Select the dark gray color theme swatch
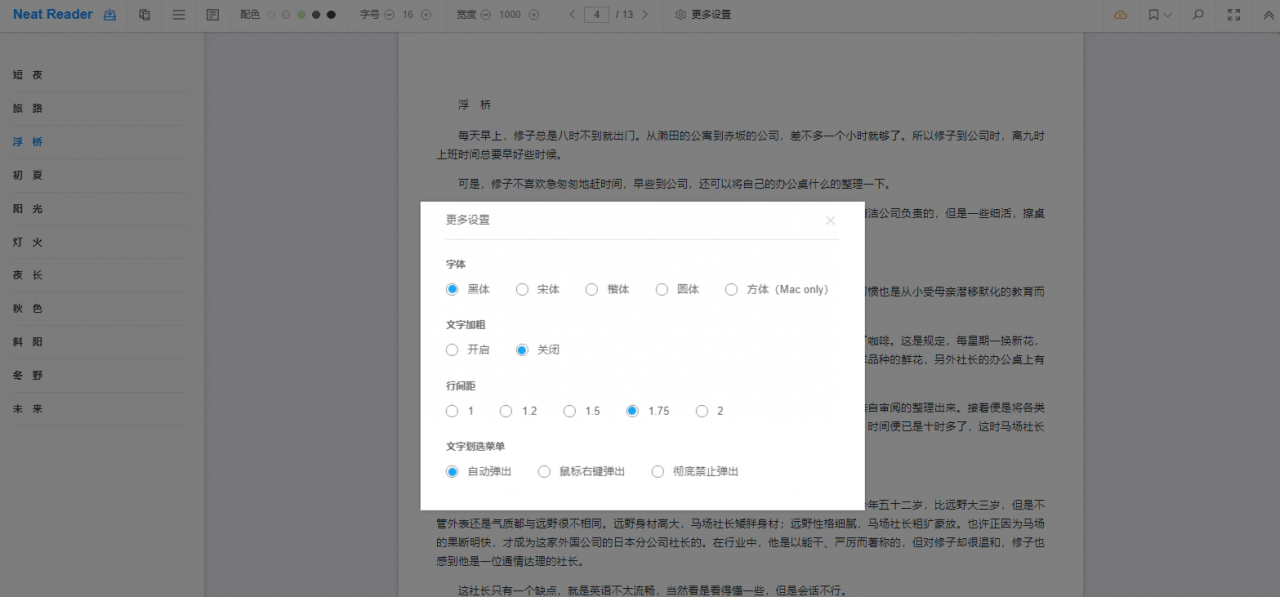1280x597 pixels. pos(316,15)
